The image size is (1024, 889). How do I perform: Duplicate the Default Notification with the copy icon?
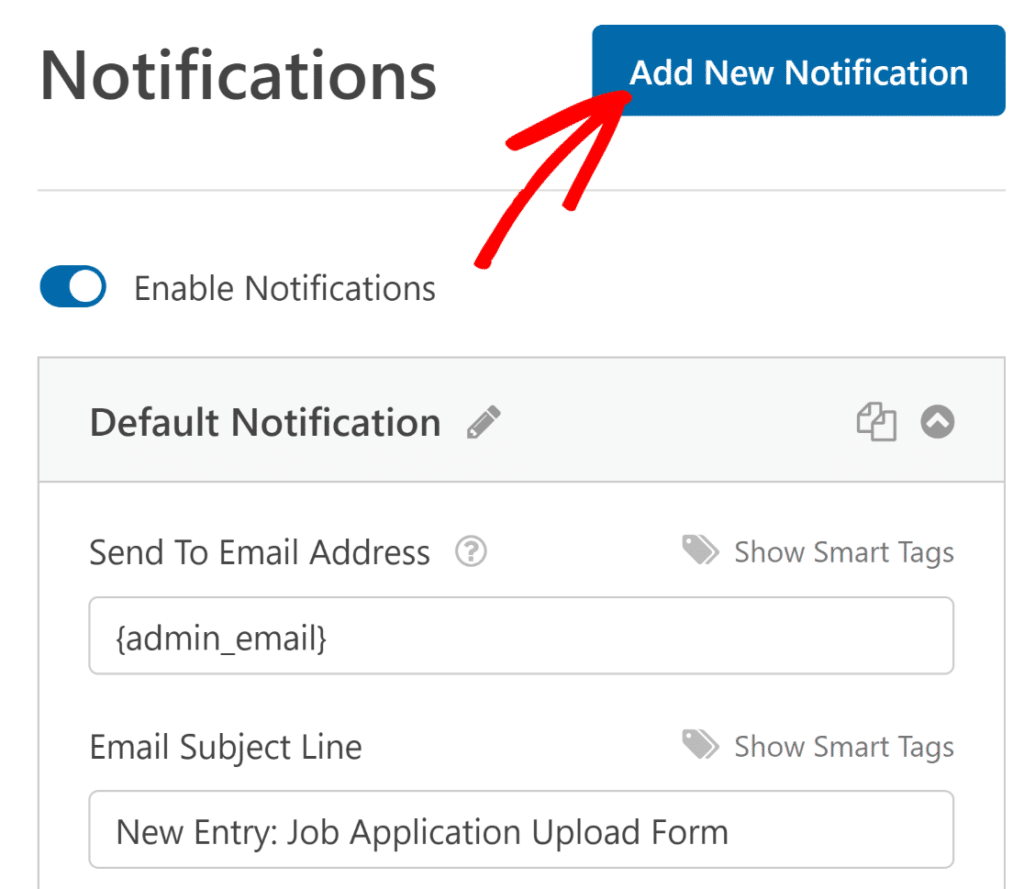pos(877,422)
